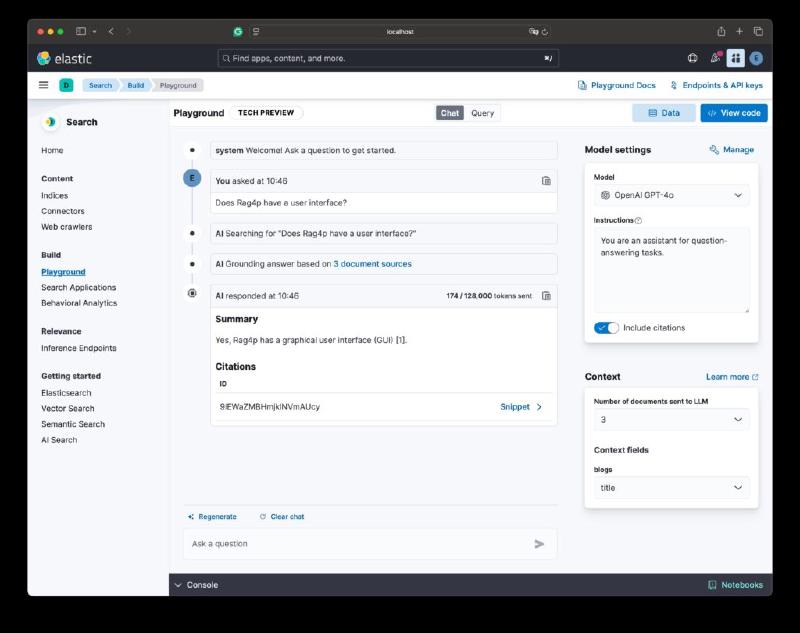Viewport: 800px width, 633px height.
Task: Click the Grammarly extension icon
Action: coord(238,32)
